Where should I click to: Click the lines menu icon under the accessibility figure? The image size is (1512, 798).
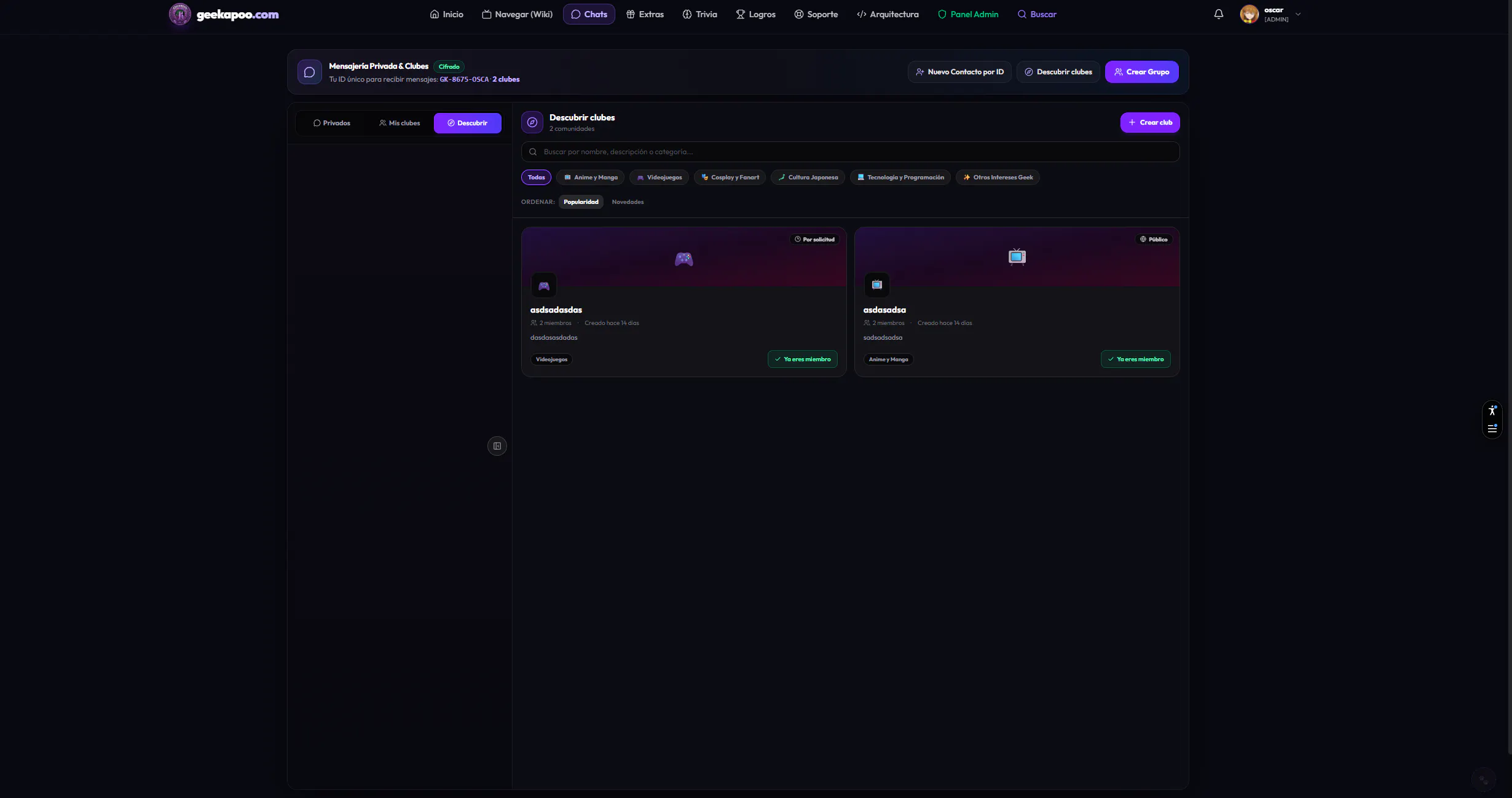tap(1492, 428)
